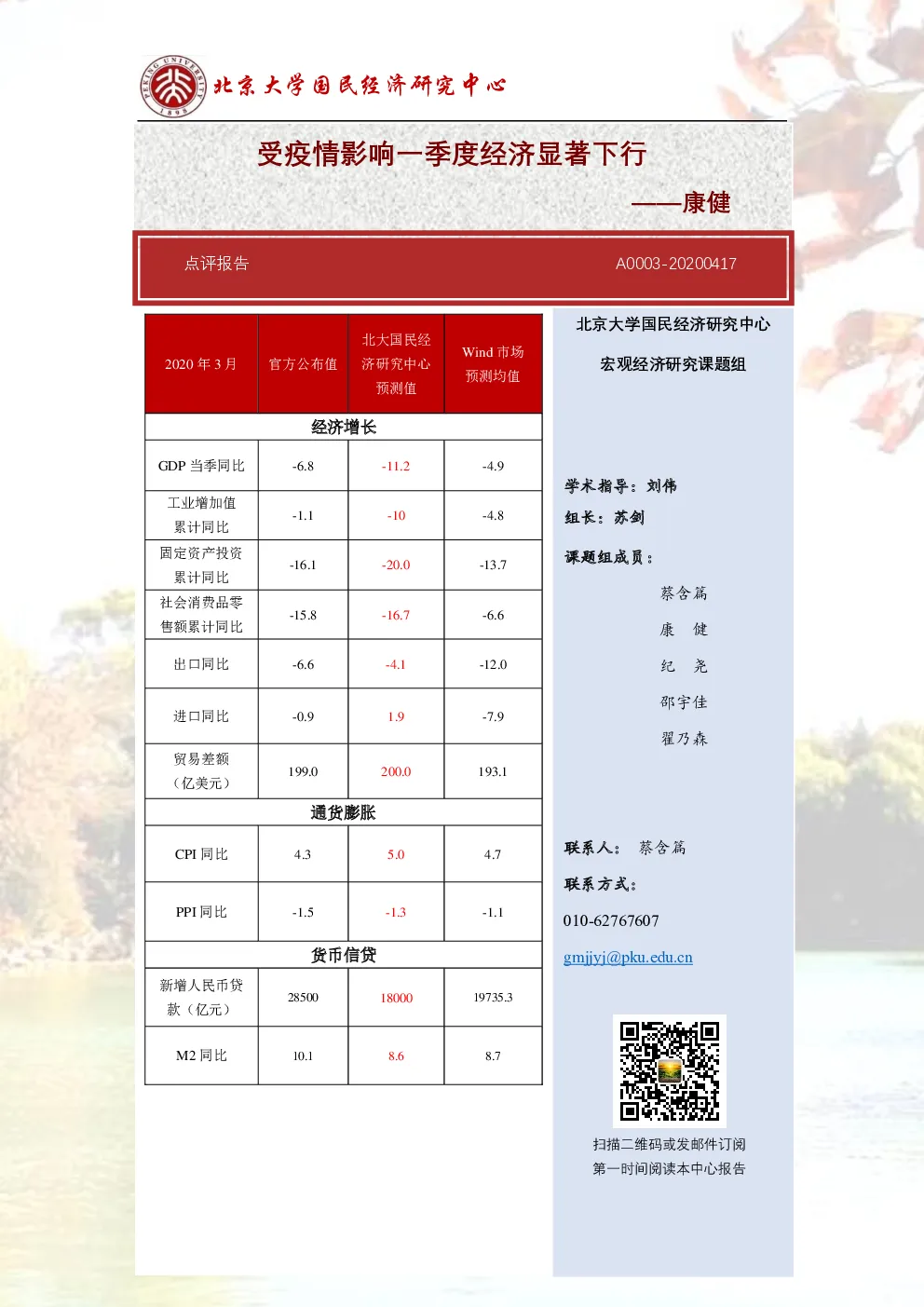924x1307 pixels.
Task: Select the phone number 010-62767607
Action: click(611, 920)
